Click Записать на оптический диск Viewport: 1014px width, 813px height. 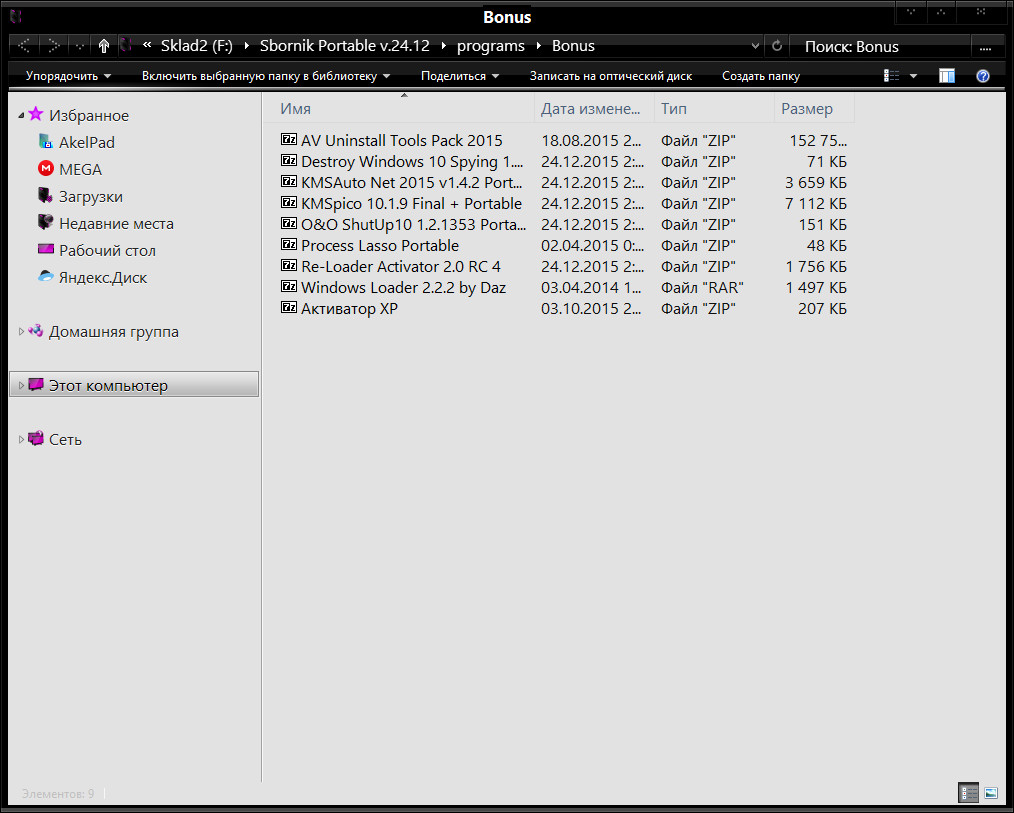[x=610, y=76]
